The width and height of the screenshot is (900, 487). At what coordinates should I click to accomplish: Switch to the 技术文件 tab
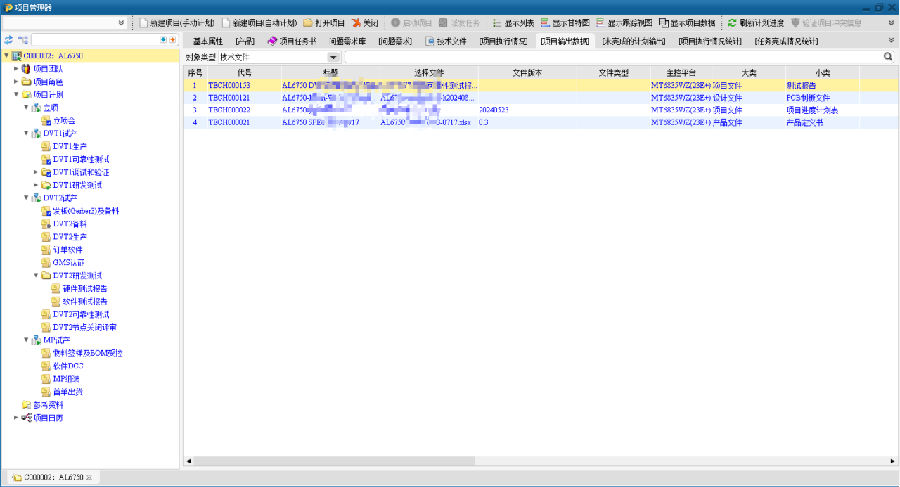[447, 41]
